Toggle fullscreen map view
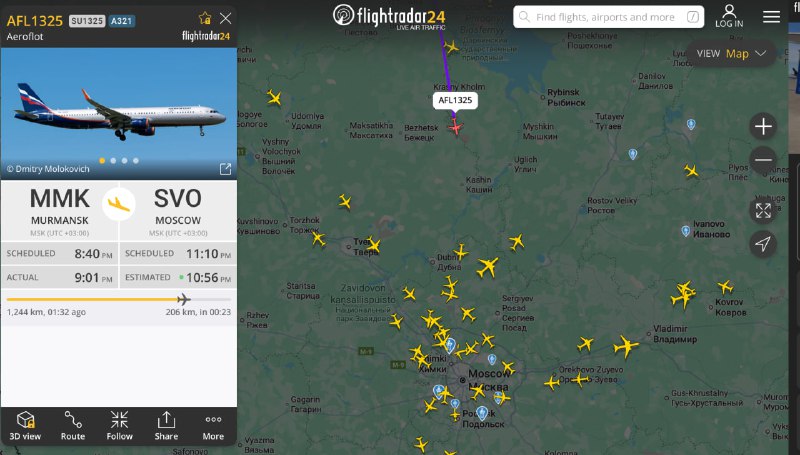The image size is (800, 455). tap(763, 210)
